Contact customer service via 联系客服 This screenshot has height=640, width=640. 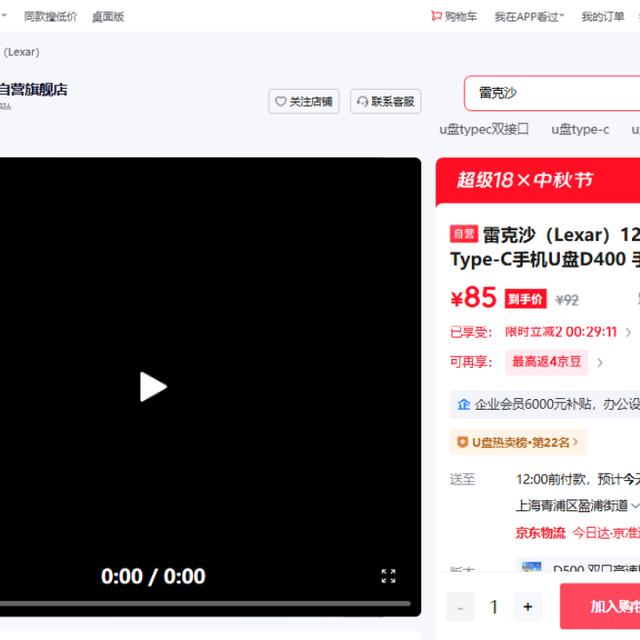coord(385,101)
